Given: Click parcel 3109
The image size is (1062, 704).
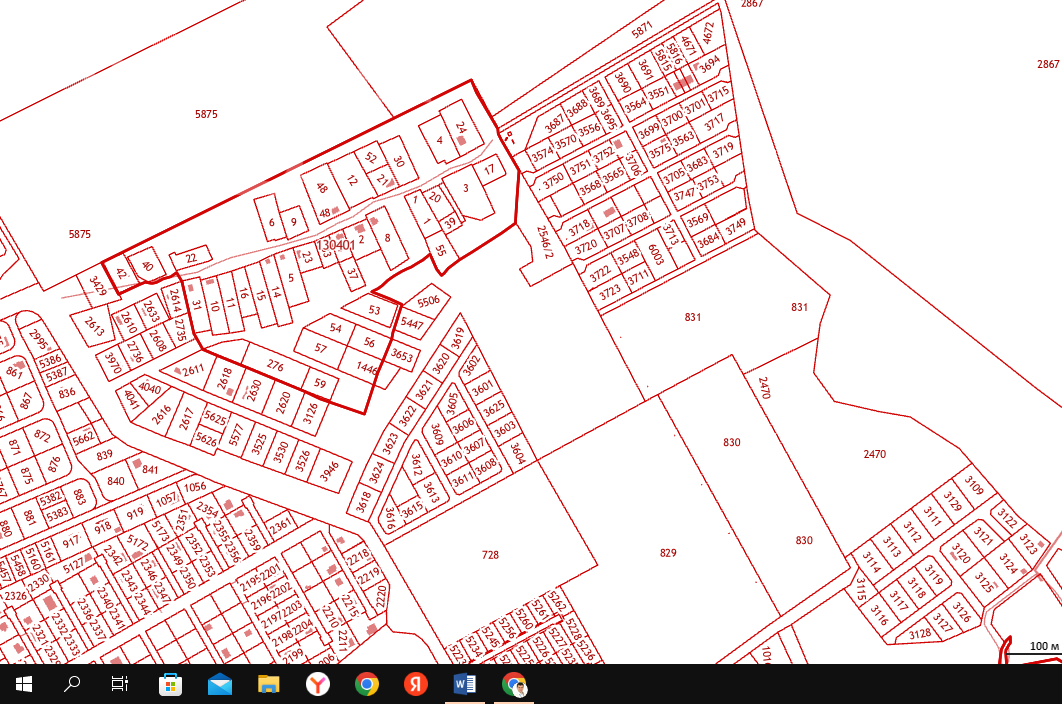Looking at the screenshot, I should 974,484.
